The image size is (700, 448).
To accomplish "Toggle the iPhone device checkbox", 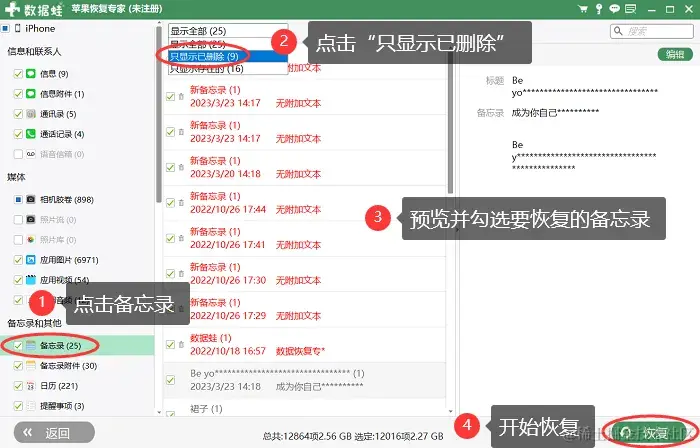I will click(5, 29).
